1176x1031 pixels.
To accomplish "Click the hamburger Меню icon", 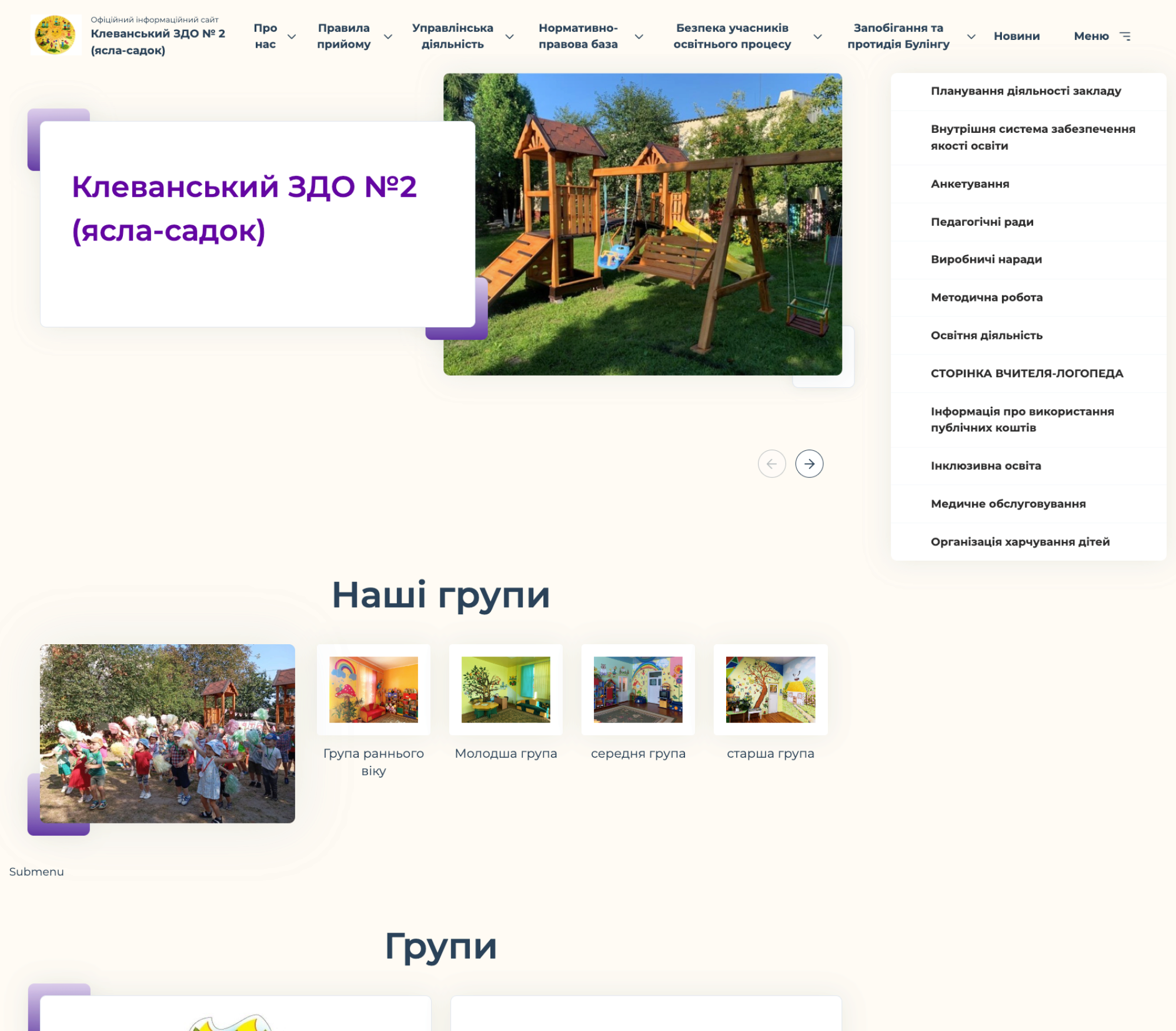I will 1125,36.
